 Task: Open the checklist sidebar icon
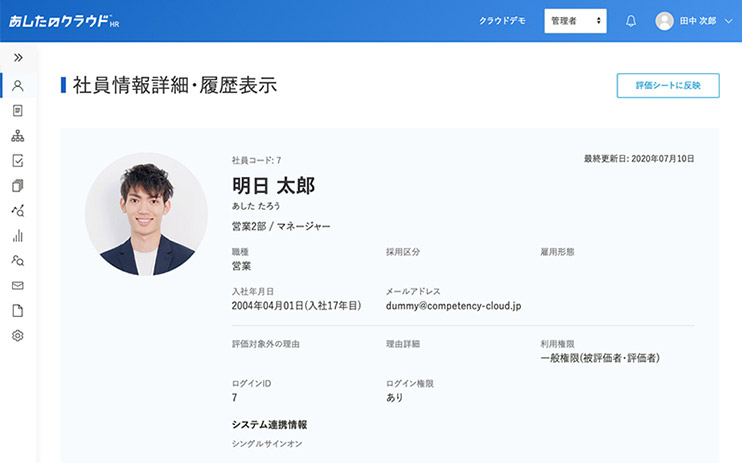[x=18, y=160]
